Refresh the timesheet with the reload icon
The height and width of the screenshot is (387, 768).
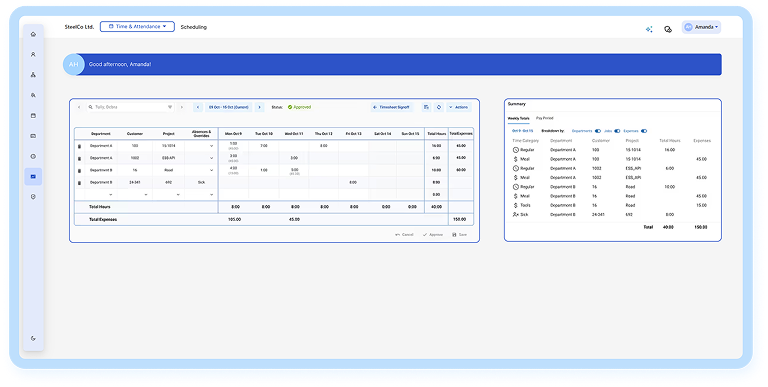point(439,107)
